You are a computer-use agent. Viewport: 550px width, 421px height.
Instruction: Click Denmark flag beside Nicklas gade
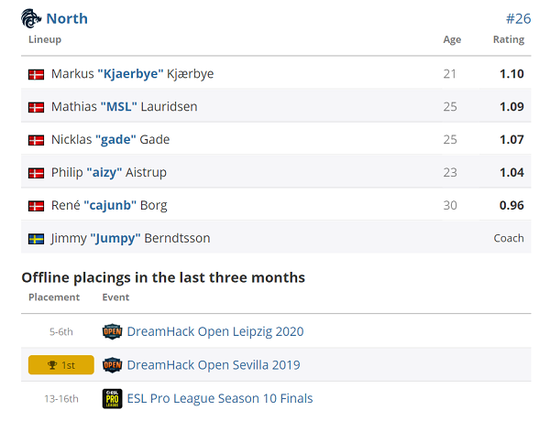pyautogui.click(x=36, y=140)
